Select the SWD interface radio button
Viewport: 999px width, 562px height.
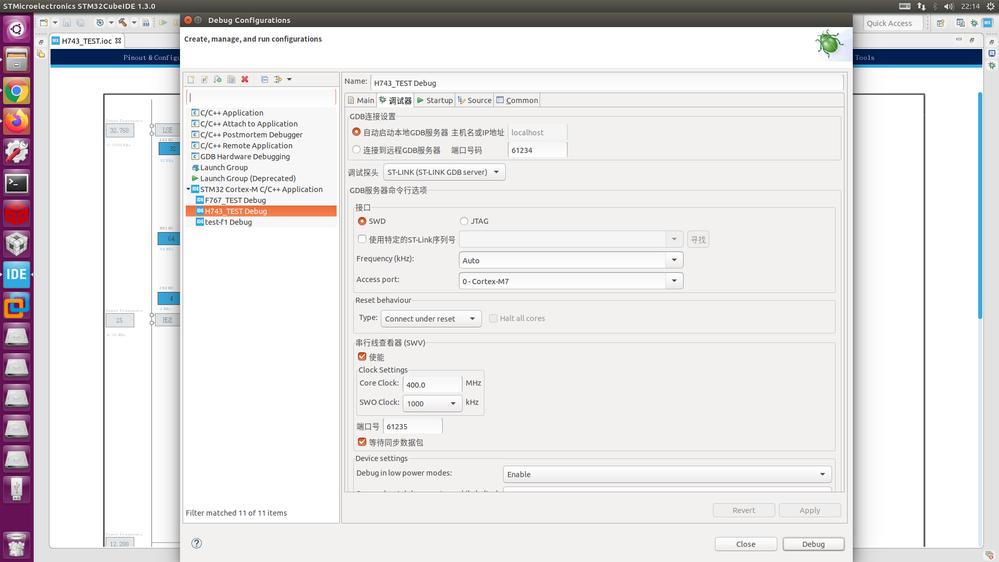point(362,221)
